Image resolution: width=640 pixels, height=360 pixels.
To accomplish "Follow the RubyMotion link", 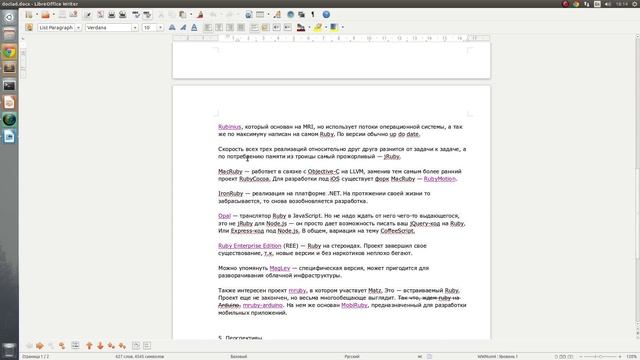I will click(440, 179).
